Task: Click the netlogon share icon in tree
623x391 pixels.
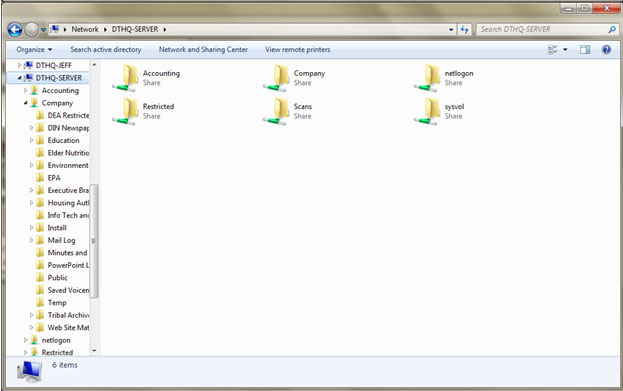Action: (34, 340)
